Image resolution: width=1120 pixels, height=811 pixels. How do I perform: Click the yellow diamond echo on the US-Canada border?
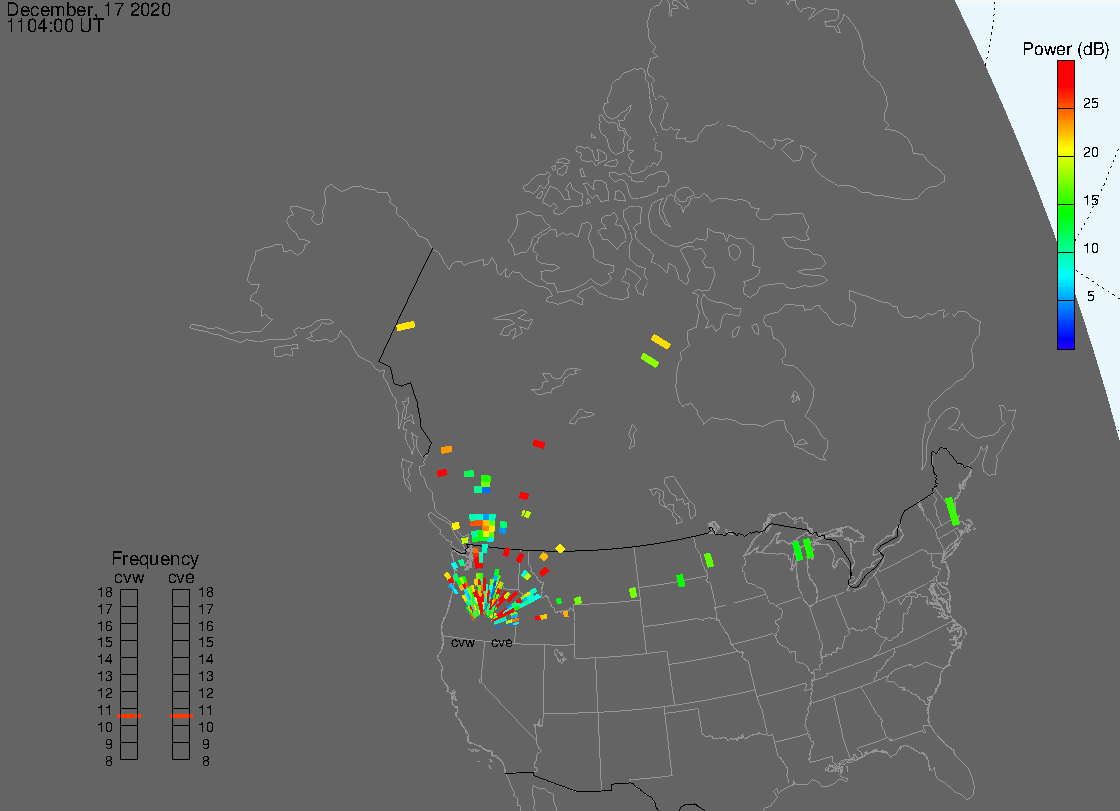coord(560,549)
